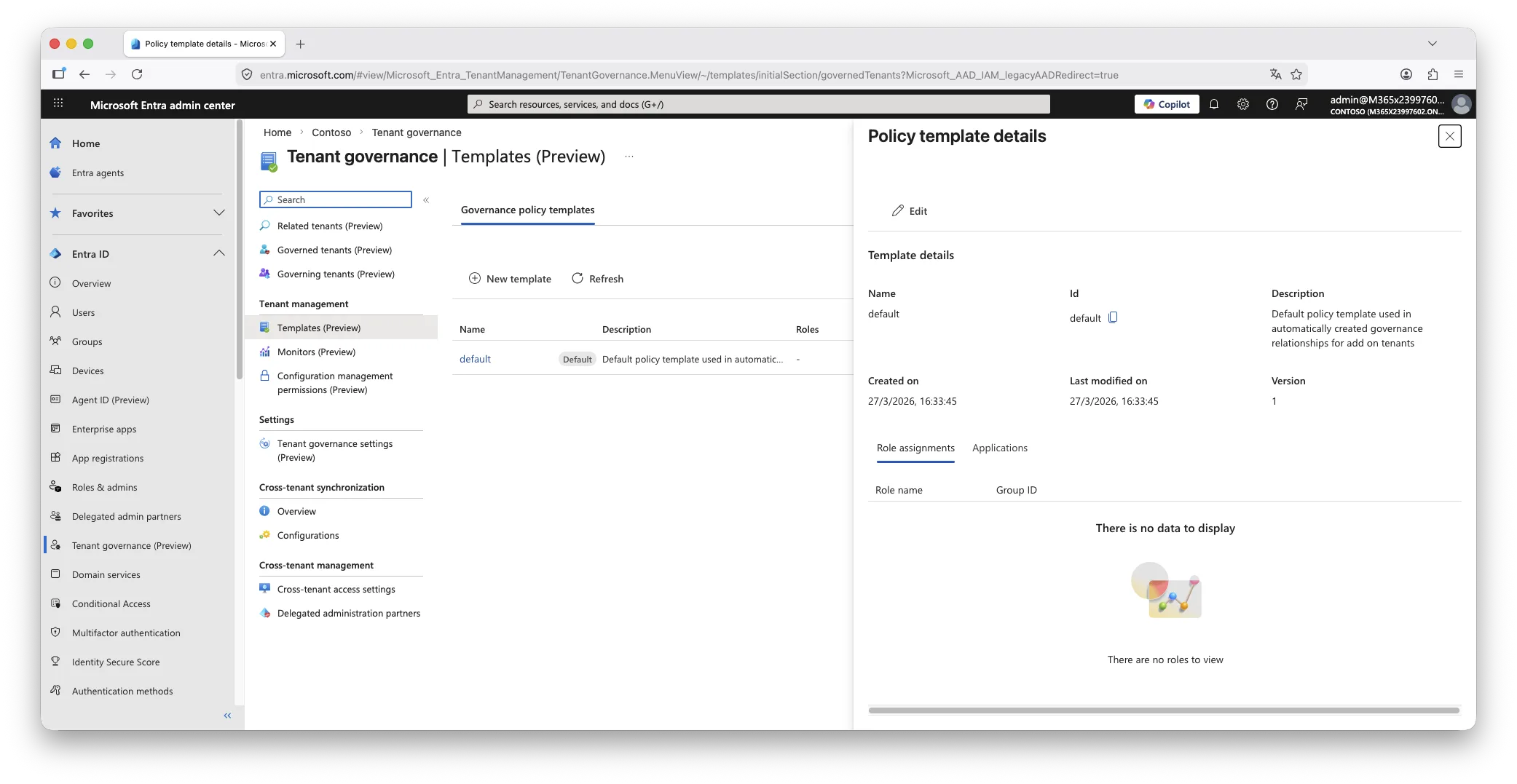Open the app launcher waffle menu
This screenshot has width=1517, height=784.
click(x=58, y=104)
